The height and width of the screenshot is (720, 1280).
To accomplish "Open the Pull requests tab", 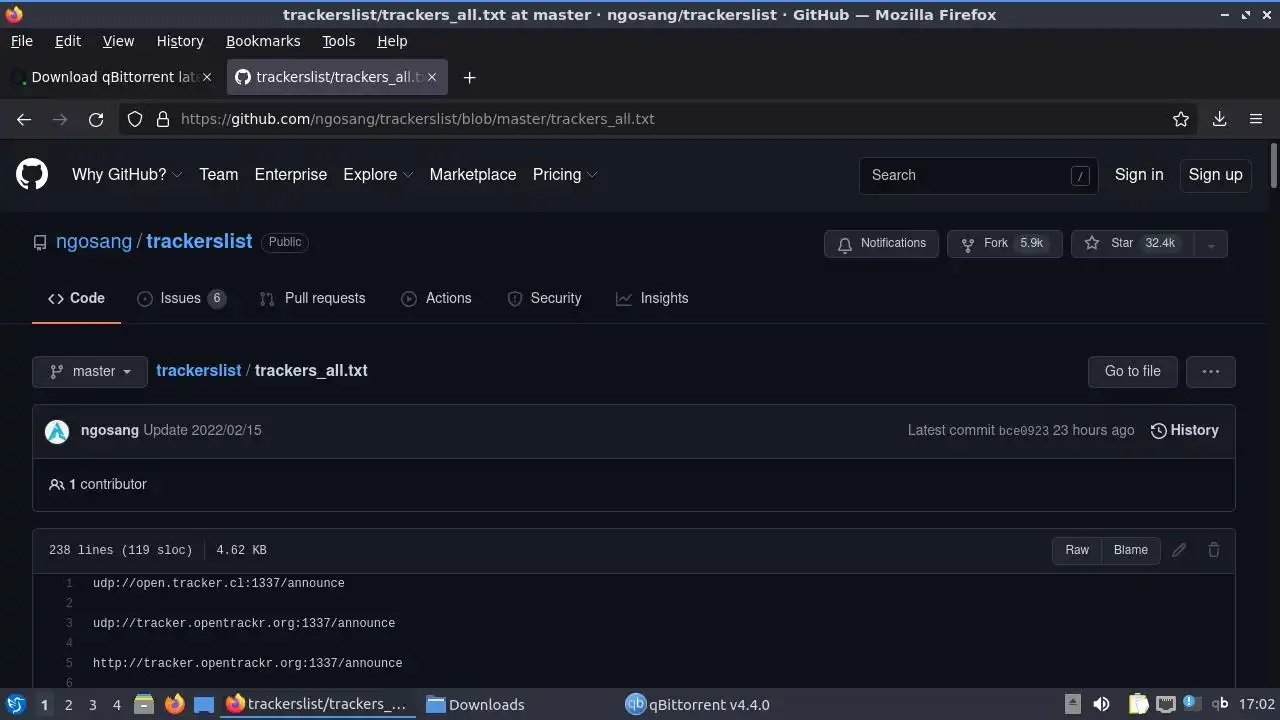I will 312,298.
